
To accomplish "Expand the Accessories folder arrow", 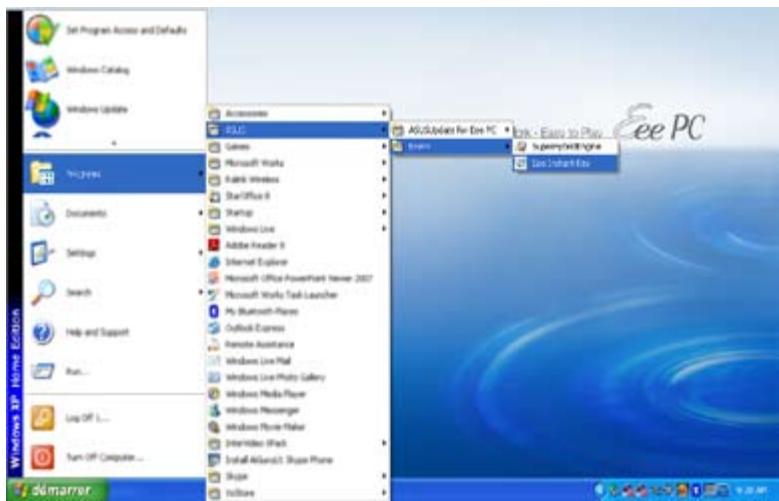I will (x=384, y=113).
